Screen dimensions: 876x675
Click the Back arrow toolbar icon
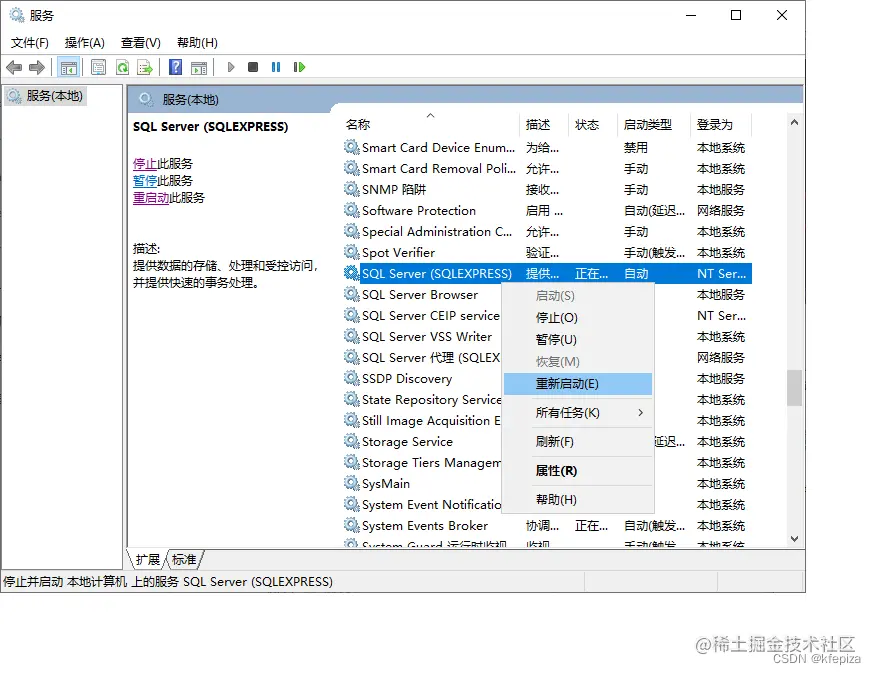tap(14, 68)
